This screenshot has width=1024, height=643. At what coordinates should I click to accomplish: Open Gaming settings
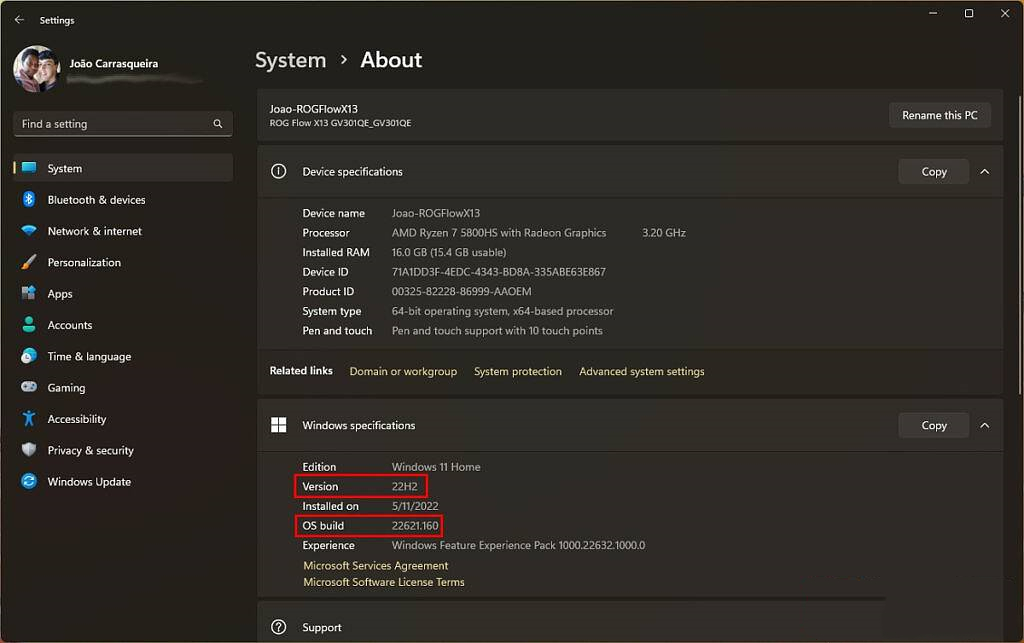65,387
